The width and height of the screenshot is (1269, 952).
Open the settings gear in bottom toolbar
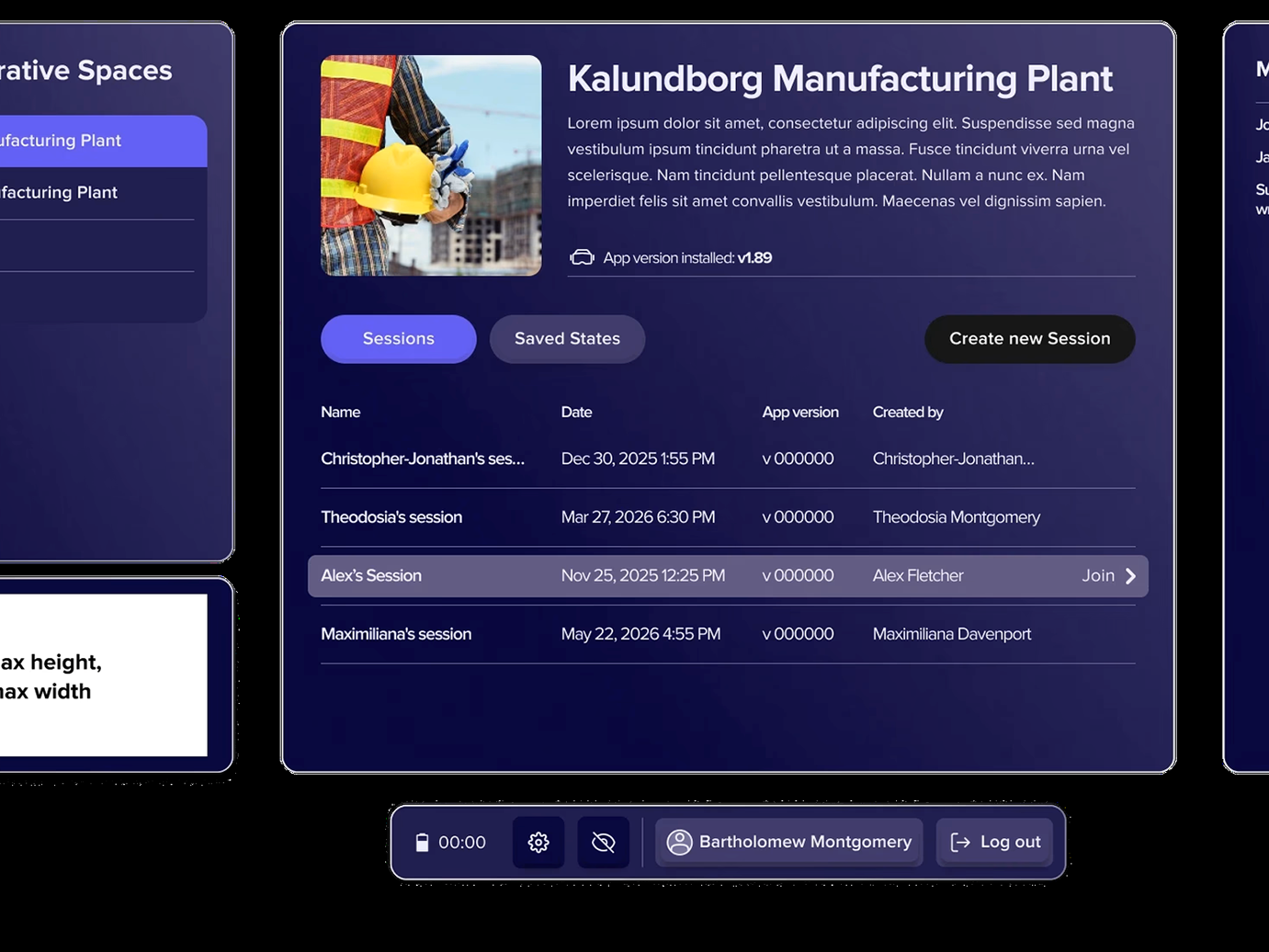[538, 842]
